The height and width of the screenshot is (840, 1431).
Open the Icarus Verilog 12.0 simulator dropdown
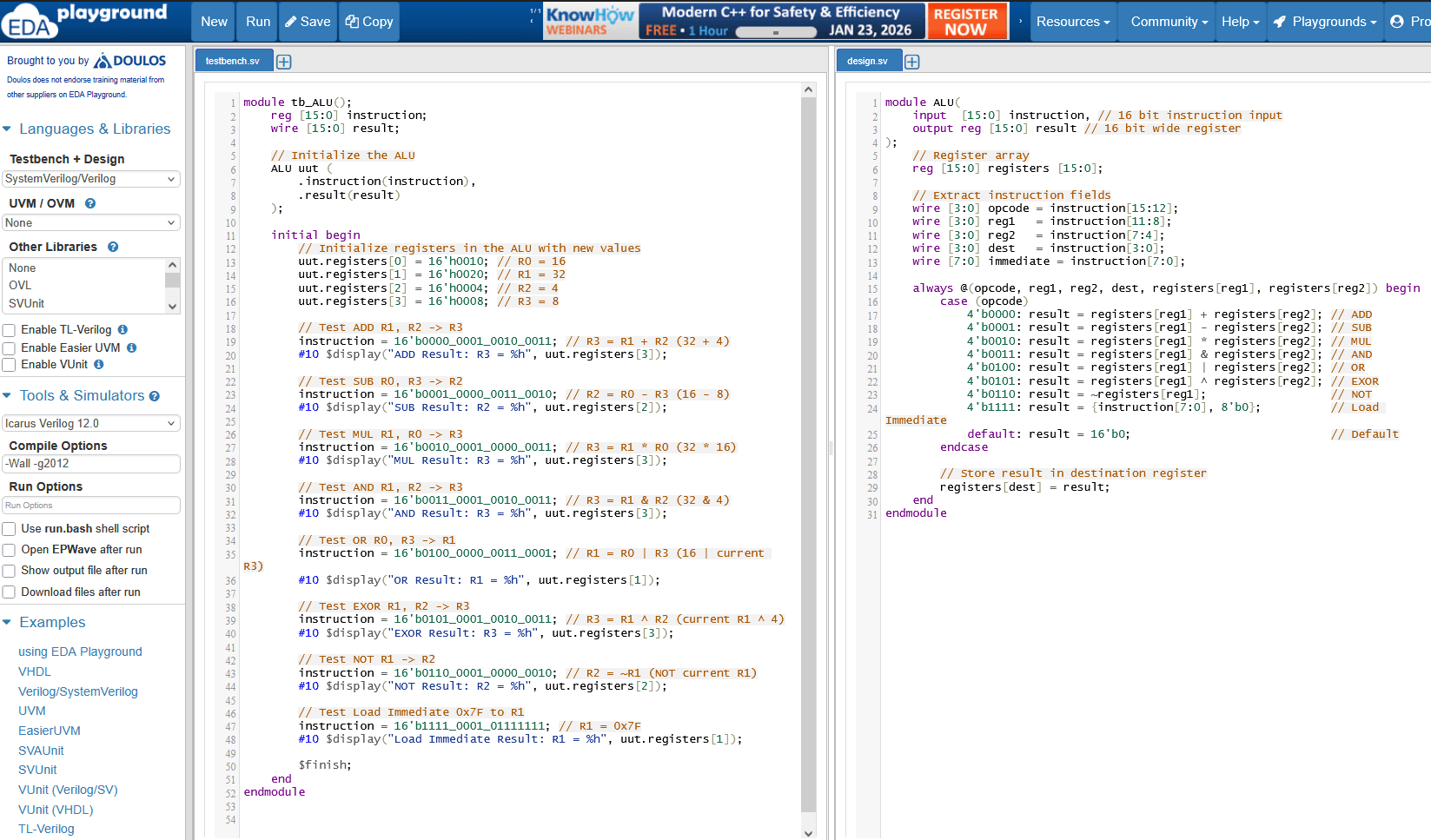click(91, 424)
